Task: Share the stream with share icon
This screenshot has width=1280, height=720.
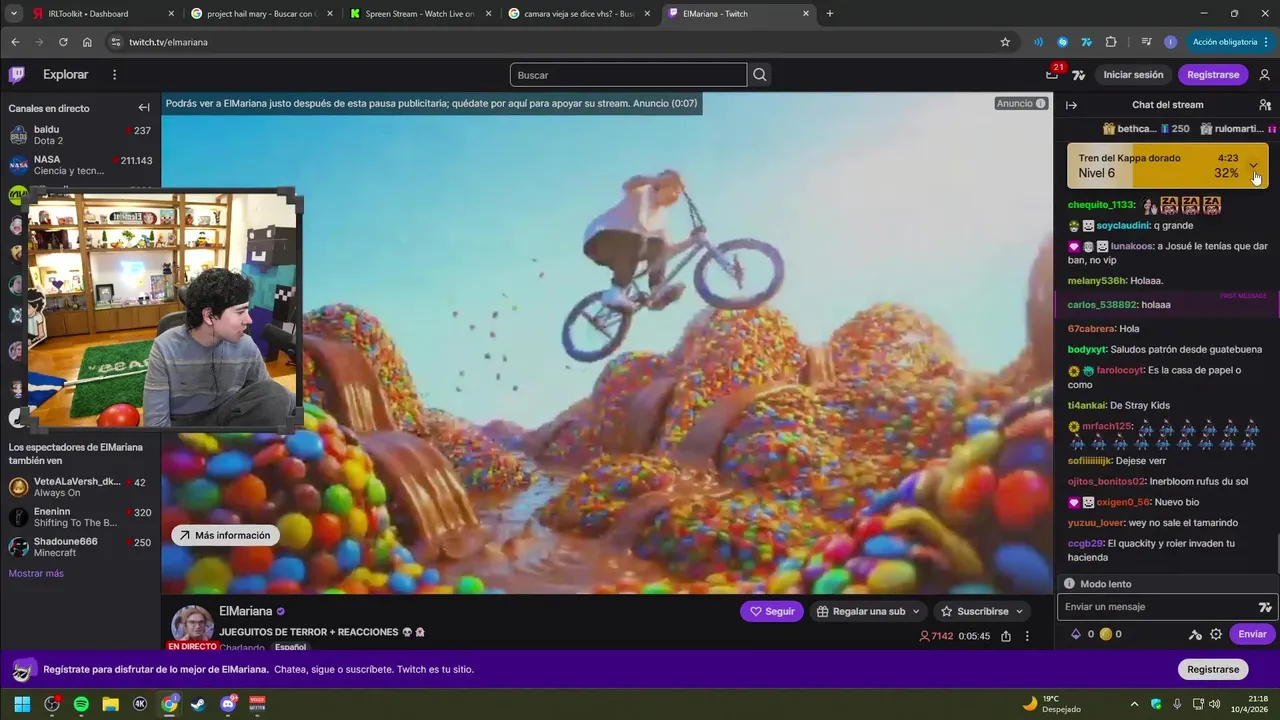Action: pos(1006,636)
